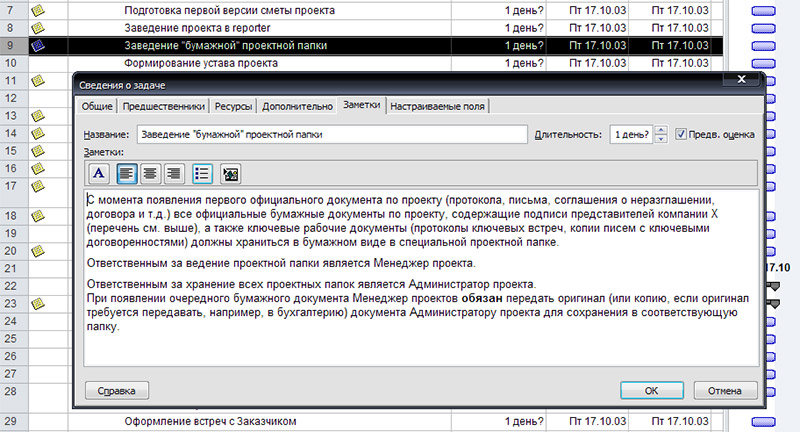800x432 pixels.
Task: Click the note icon in row 9
Action: [x=39, y=45]
